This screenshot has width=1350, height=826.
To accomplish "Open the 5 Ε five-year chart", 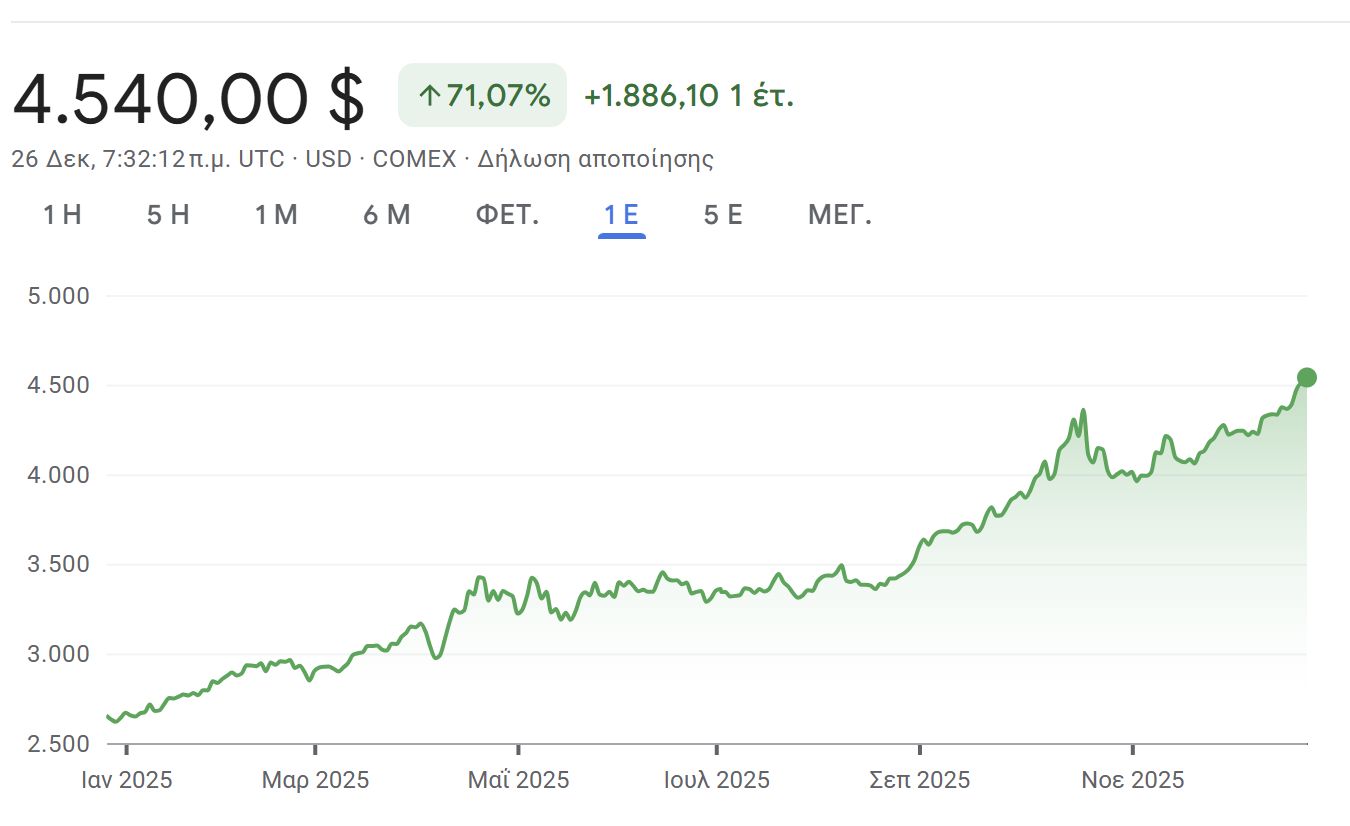I will [723, 214].
